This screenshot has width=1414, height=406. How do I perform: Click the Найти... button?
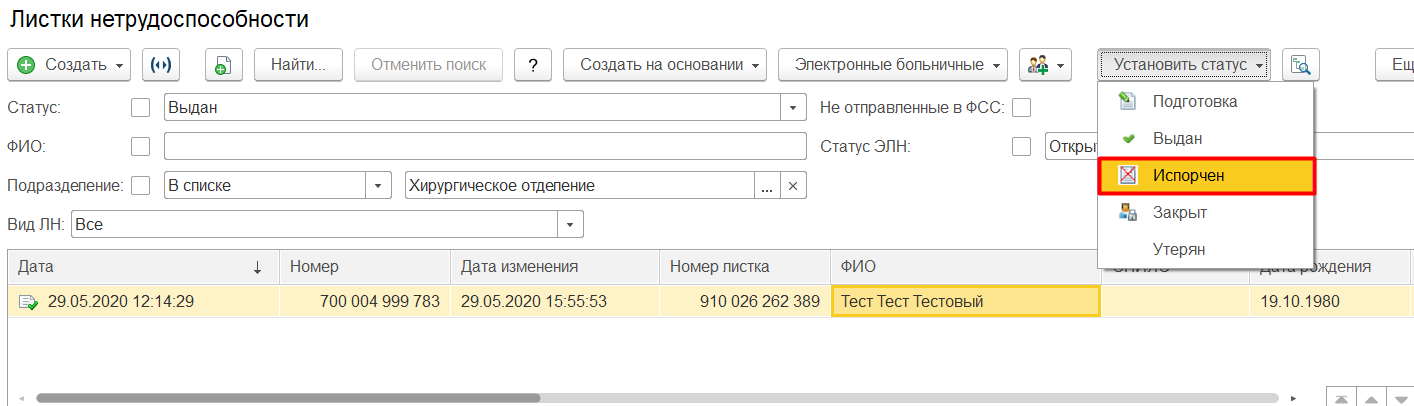click(x=299, y=65)
